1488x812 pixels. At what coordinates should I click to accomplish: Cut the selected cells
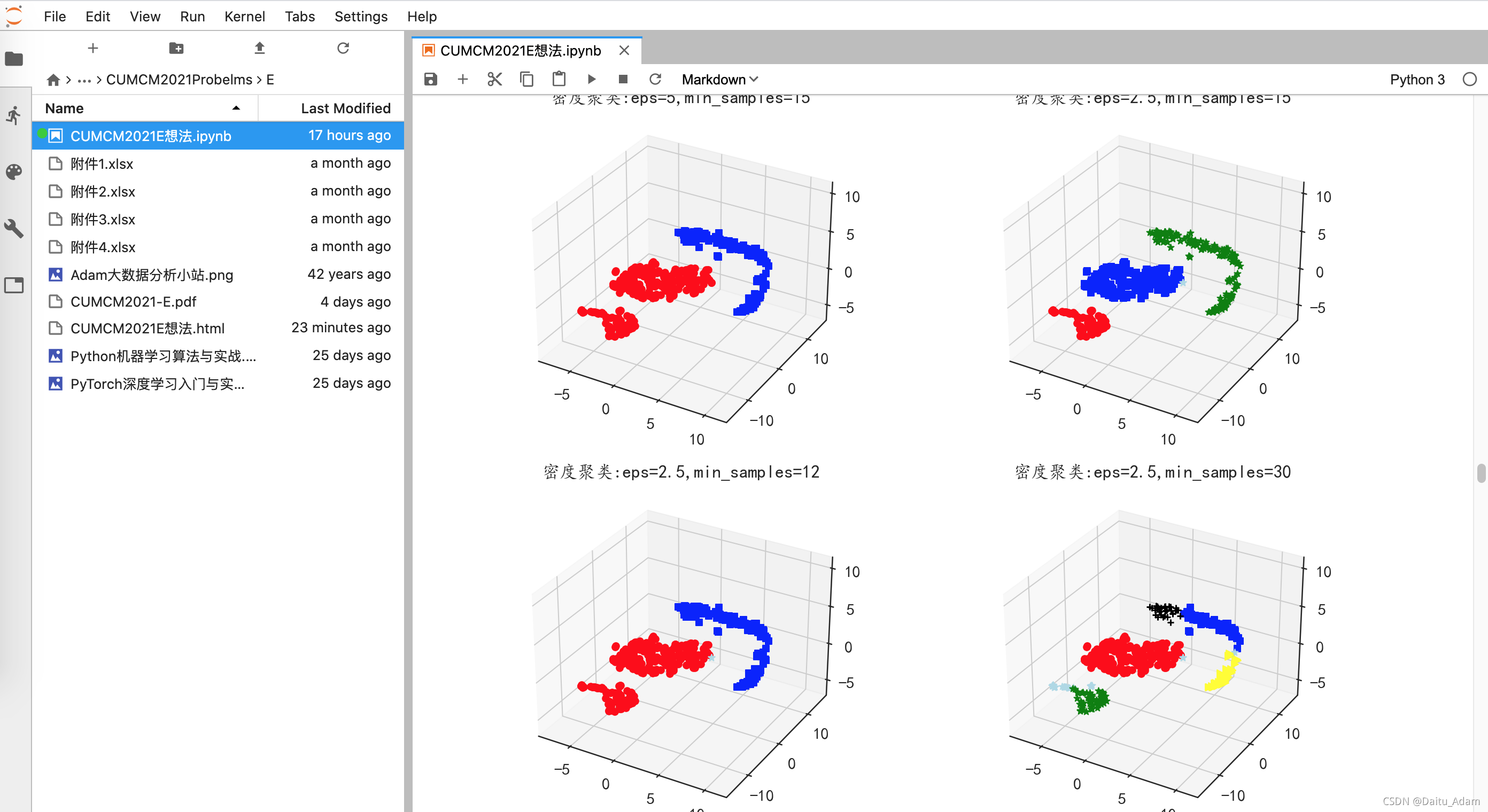tap(494, 79)
